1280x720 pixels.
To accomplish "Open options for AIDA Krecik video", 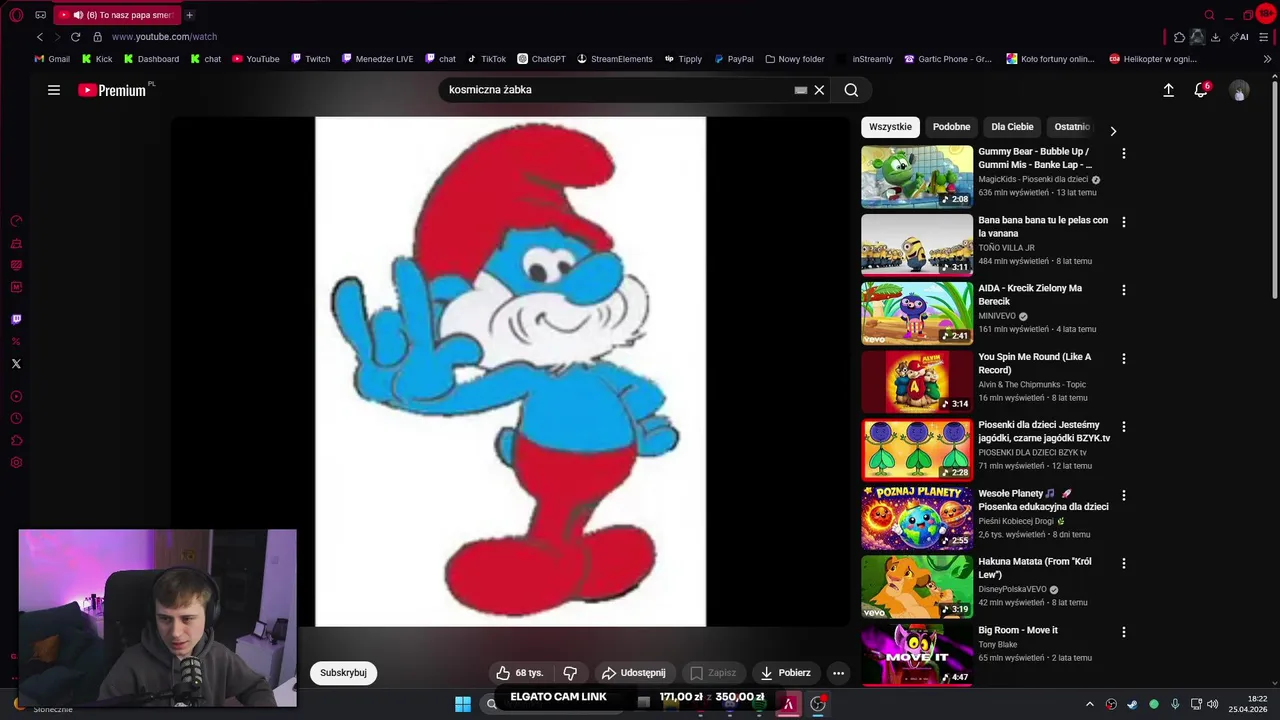I will 1124,290.
